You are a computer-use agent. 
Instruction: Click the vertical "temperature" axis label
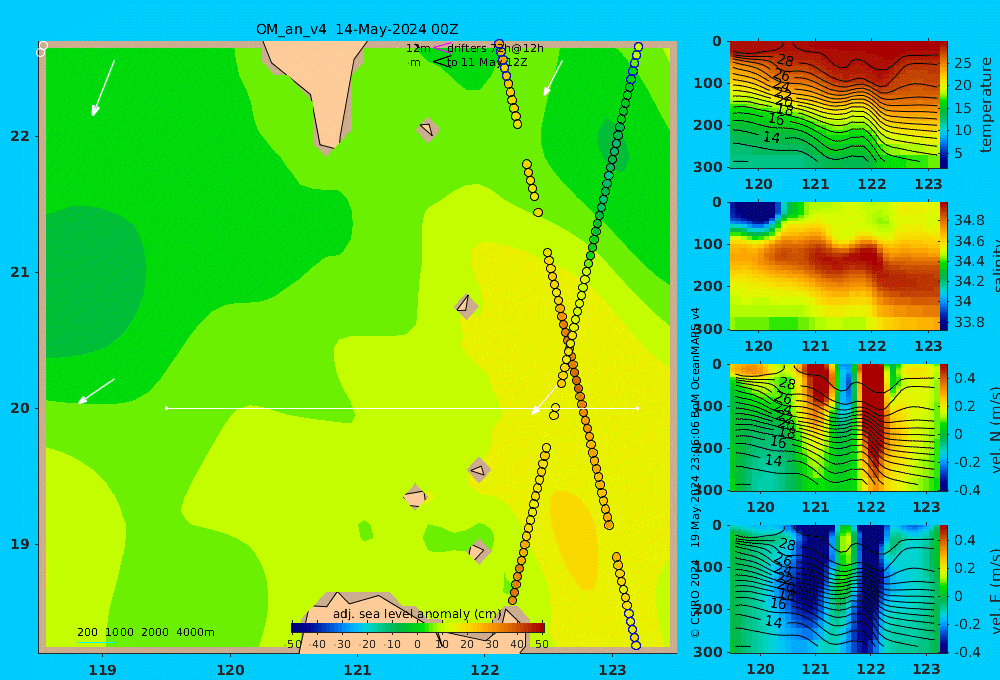tap(986, 105)
